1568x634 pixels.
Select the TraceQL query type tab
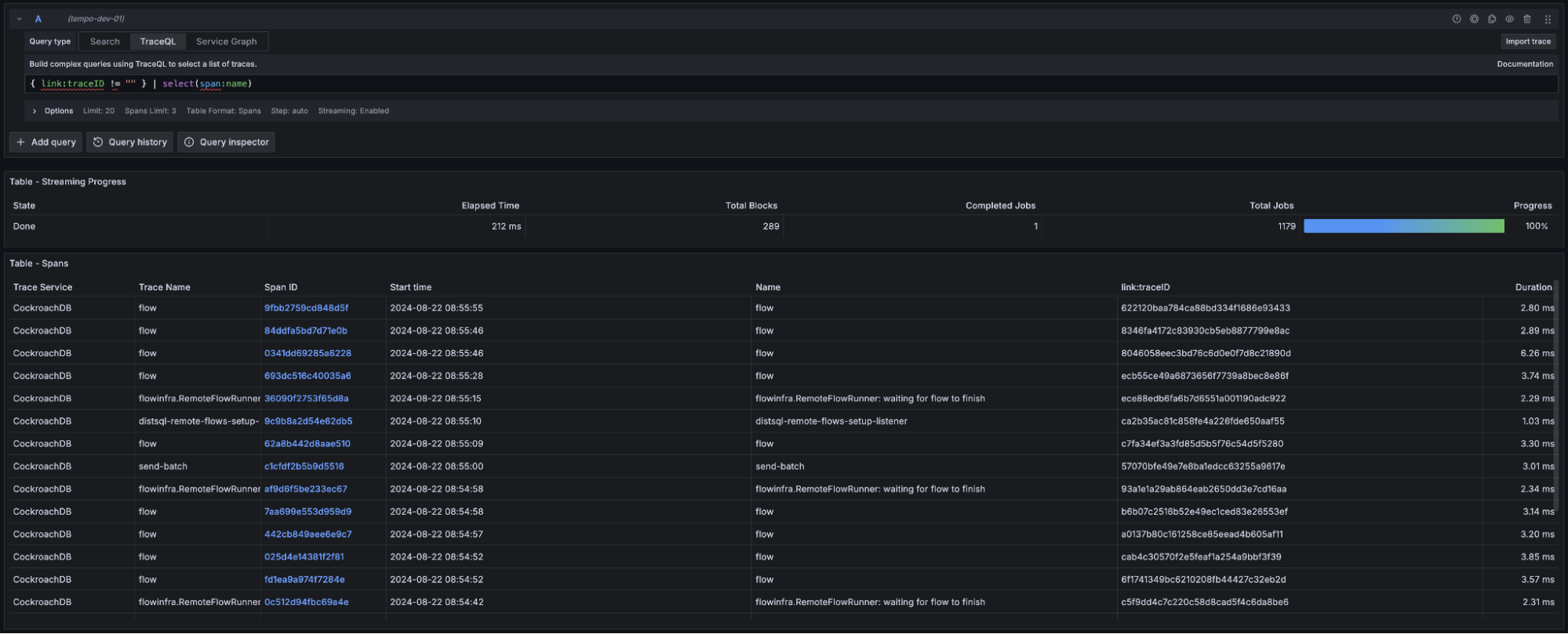point(158,42)
